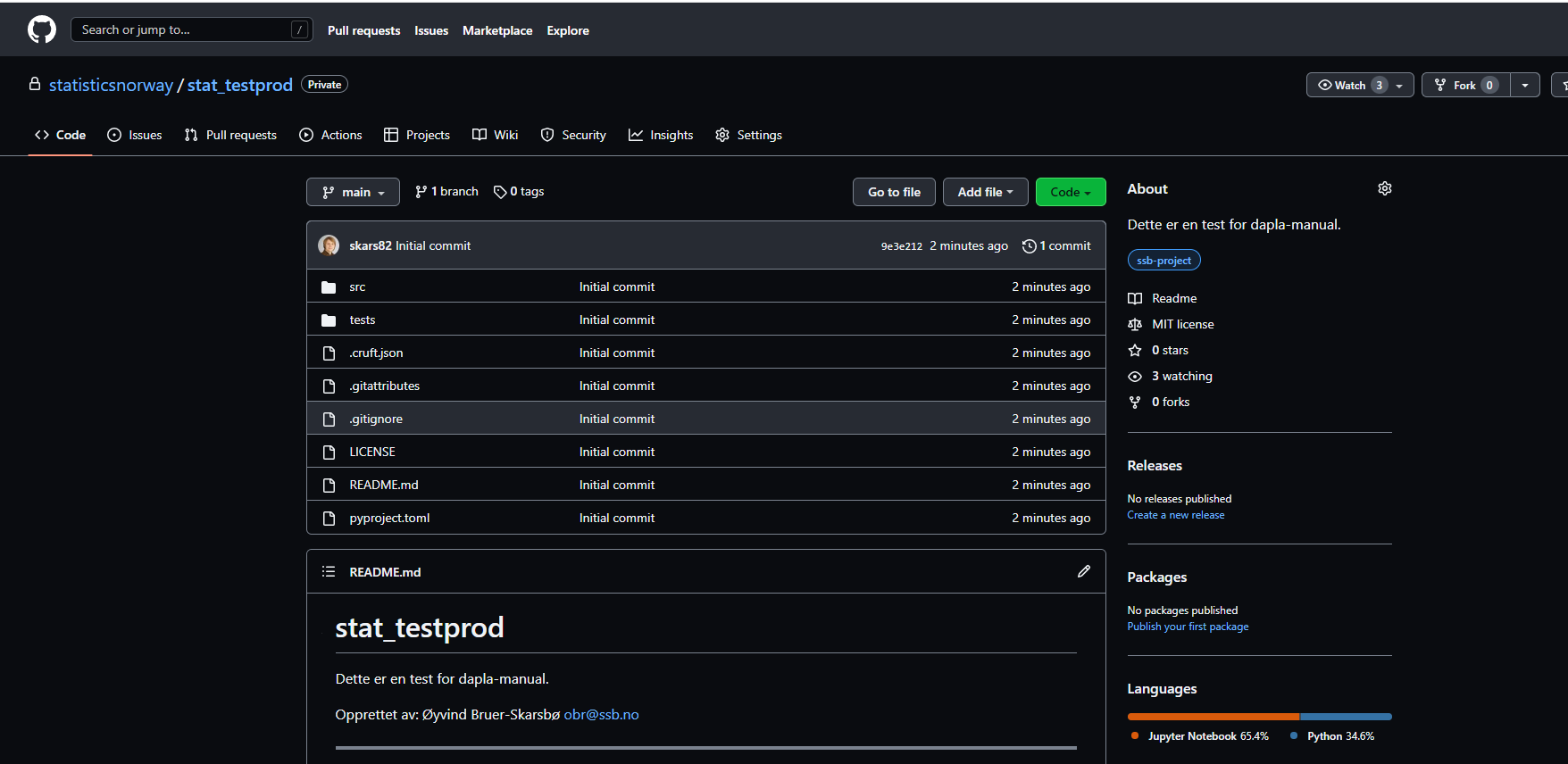
Task: Click the pencil icon to edit README
Action: (x=1084, y=571)
